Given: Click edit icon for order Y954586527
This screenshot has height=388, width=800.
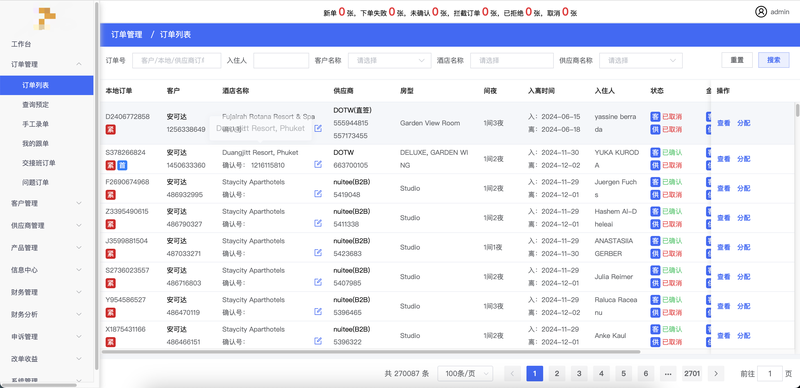Looking at the screenshot, I should pos(318,311).
